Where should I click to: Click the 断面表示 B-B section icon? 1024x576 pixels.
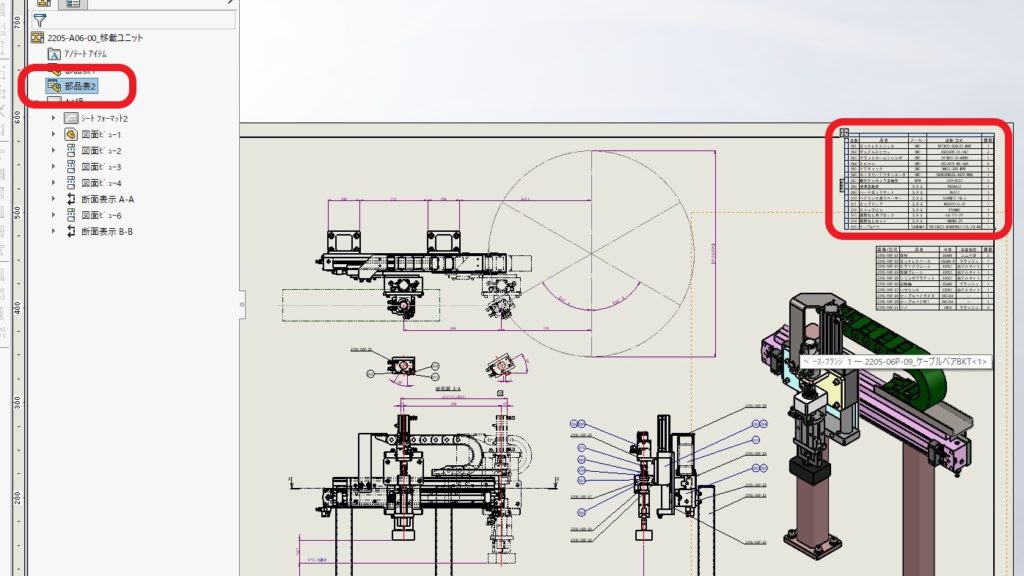71,231
